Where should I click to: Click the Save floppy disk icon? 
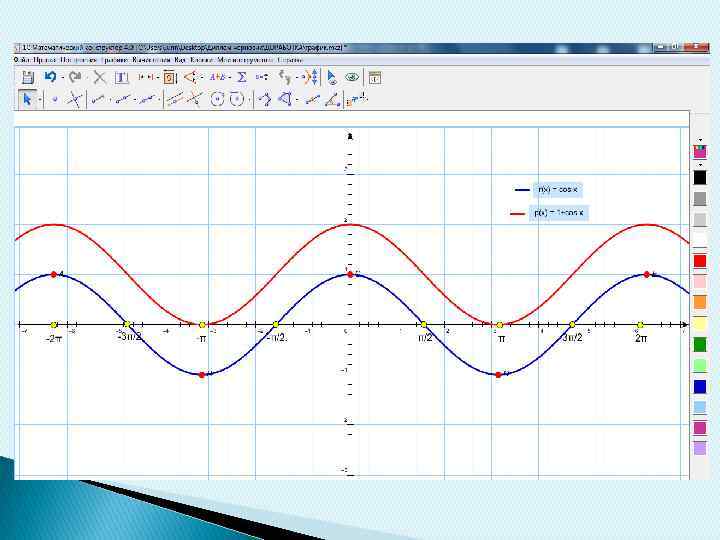pos(28,77)
